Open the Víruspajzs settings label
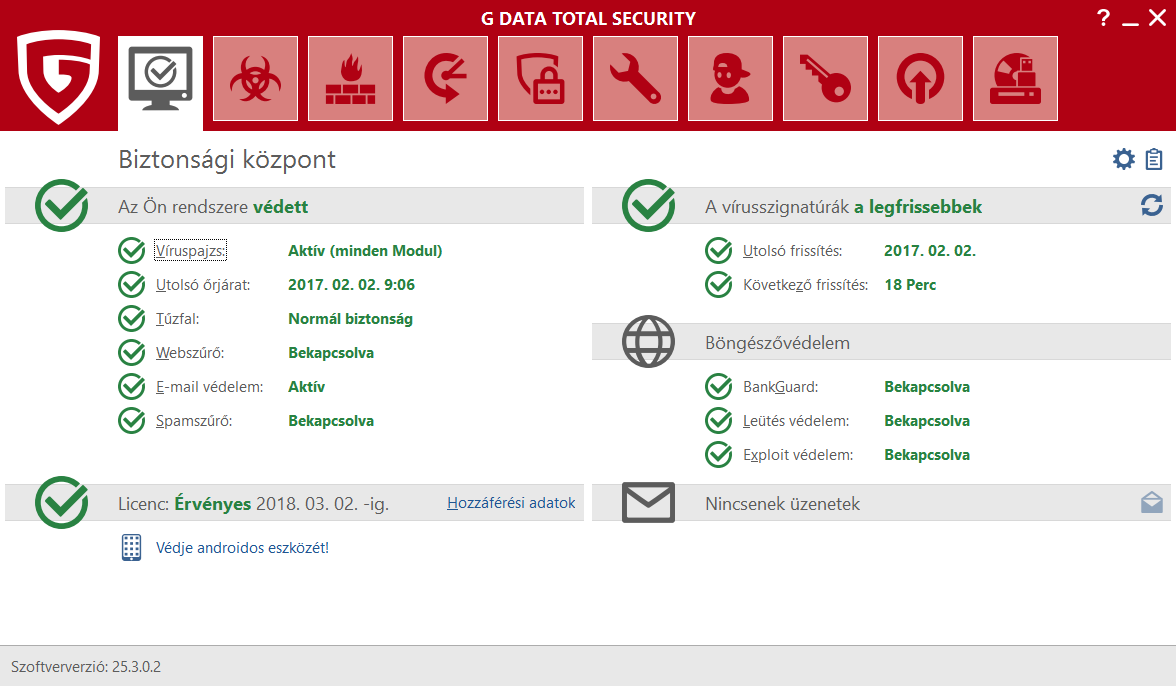The width and height of the screenshot is (1176, 686). coord(190,250)
